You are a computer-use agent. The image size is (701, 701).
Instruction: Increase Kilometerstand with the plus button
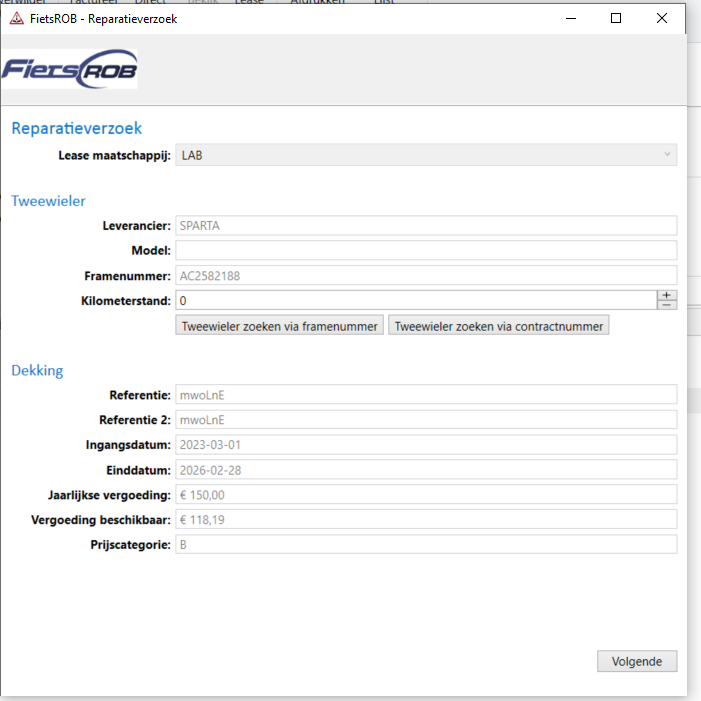point(667,295)
